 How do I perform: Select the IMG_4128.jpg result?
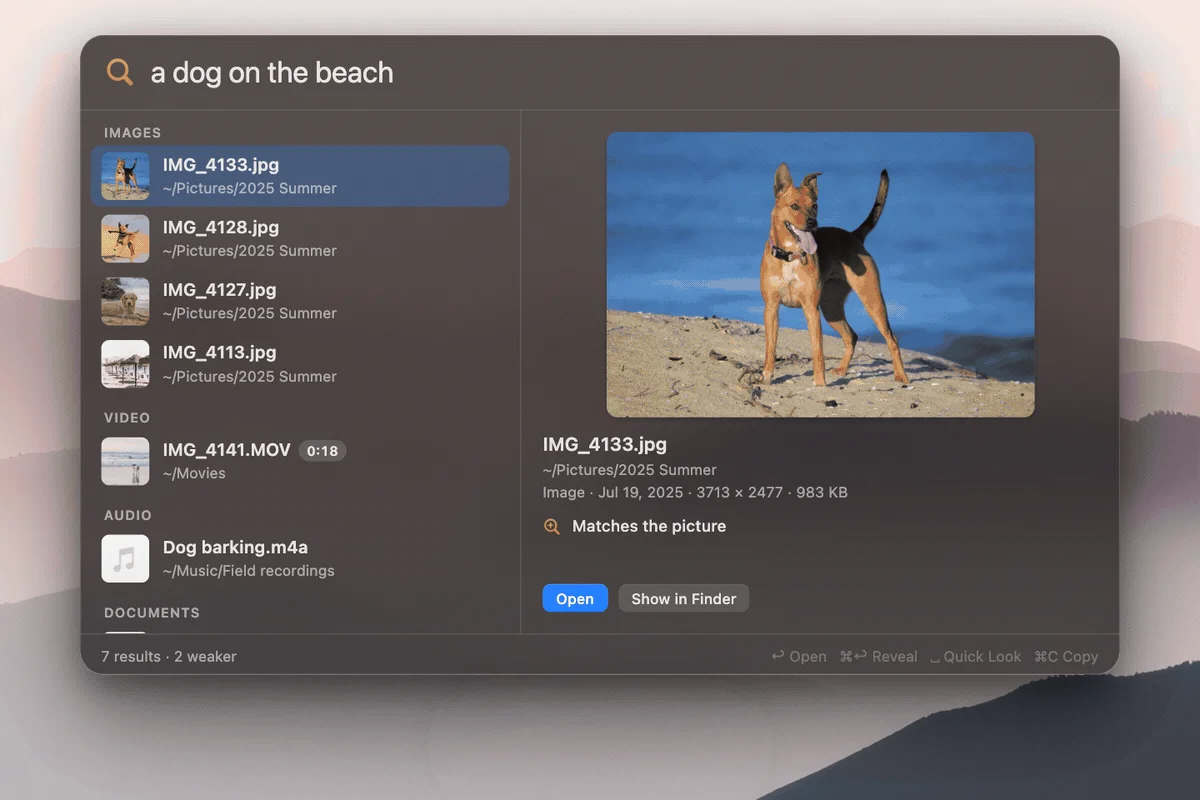click(300, 239)
